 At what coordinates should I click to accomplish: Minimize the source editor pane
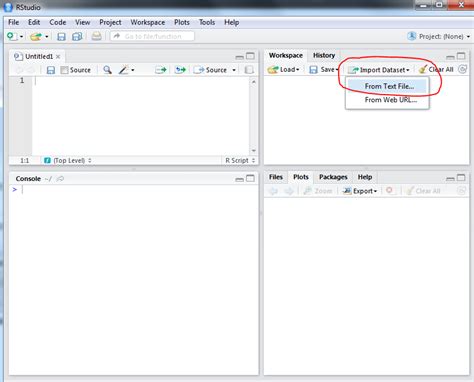pos(239,57)
